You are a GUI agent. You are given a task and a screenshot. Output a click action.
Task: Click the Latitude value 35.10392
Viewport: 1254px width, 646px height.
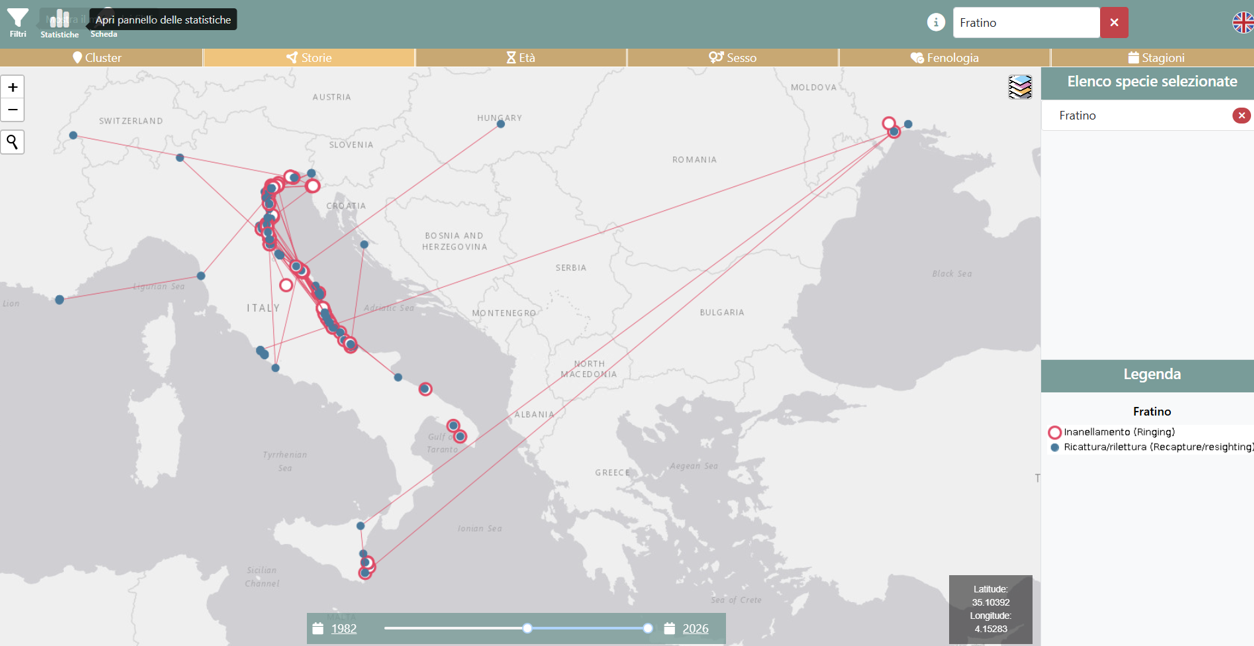tap(990, 603)
